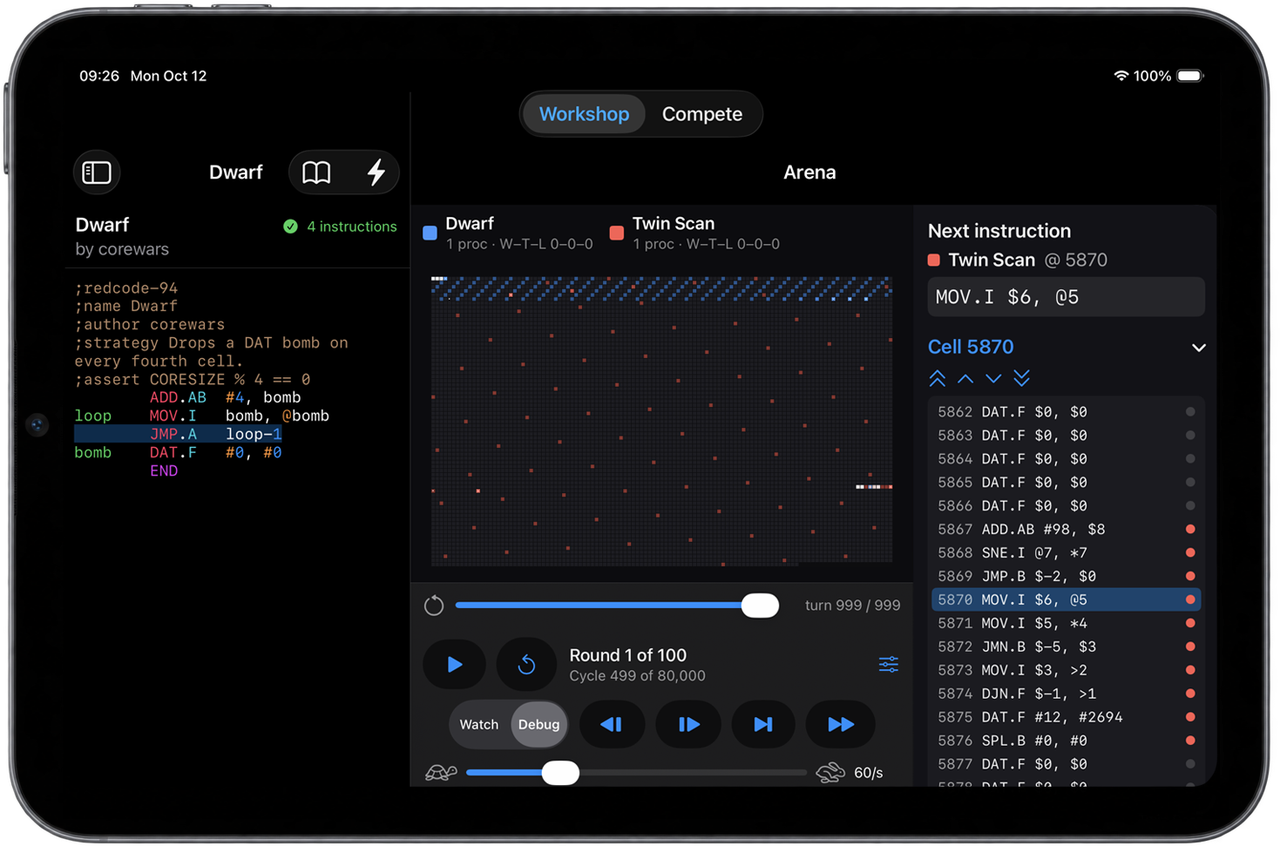The width and height of the screenshot is (1280, 846).
Task: Adjust the turn progress slider
Action: (x=616, y=605)
